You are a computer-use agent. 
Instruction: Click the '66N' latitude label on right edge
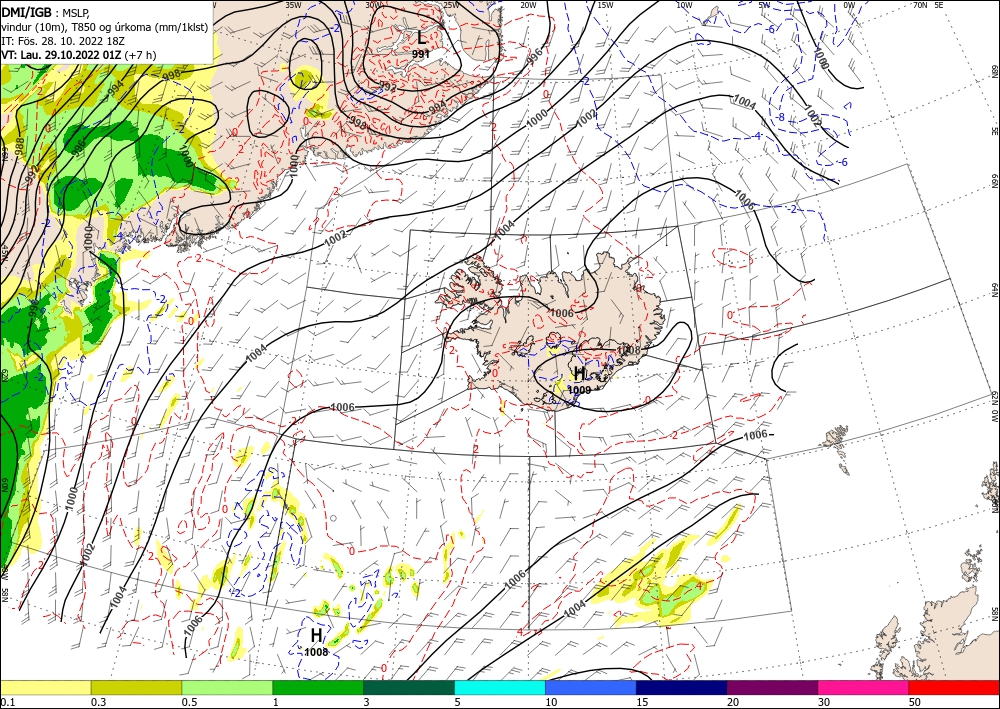tap(995, 182)
